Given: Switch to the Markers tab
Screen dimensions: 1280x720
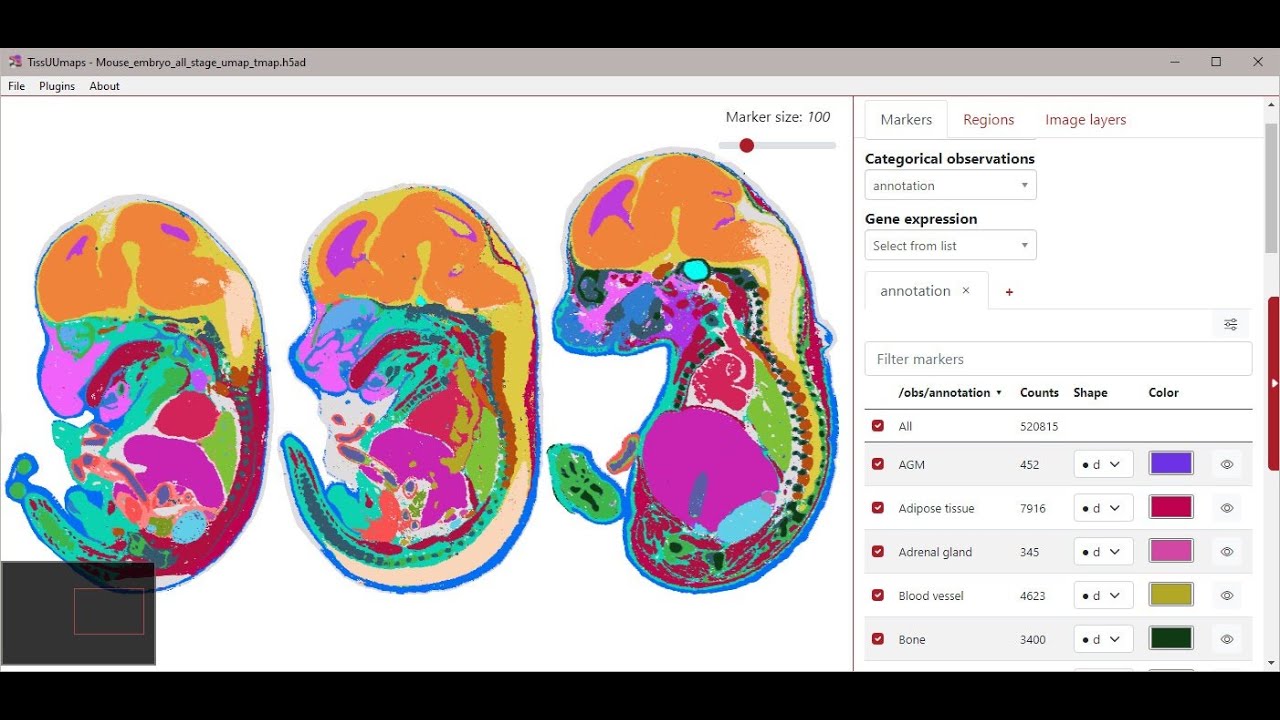Looking at the screenshot, I should [x=906, y=119].
